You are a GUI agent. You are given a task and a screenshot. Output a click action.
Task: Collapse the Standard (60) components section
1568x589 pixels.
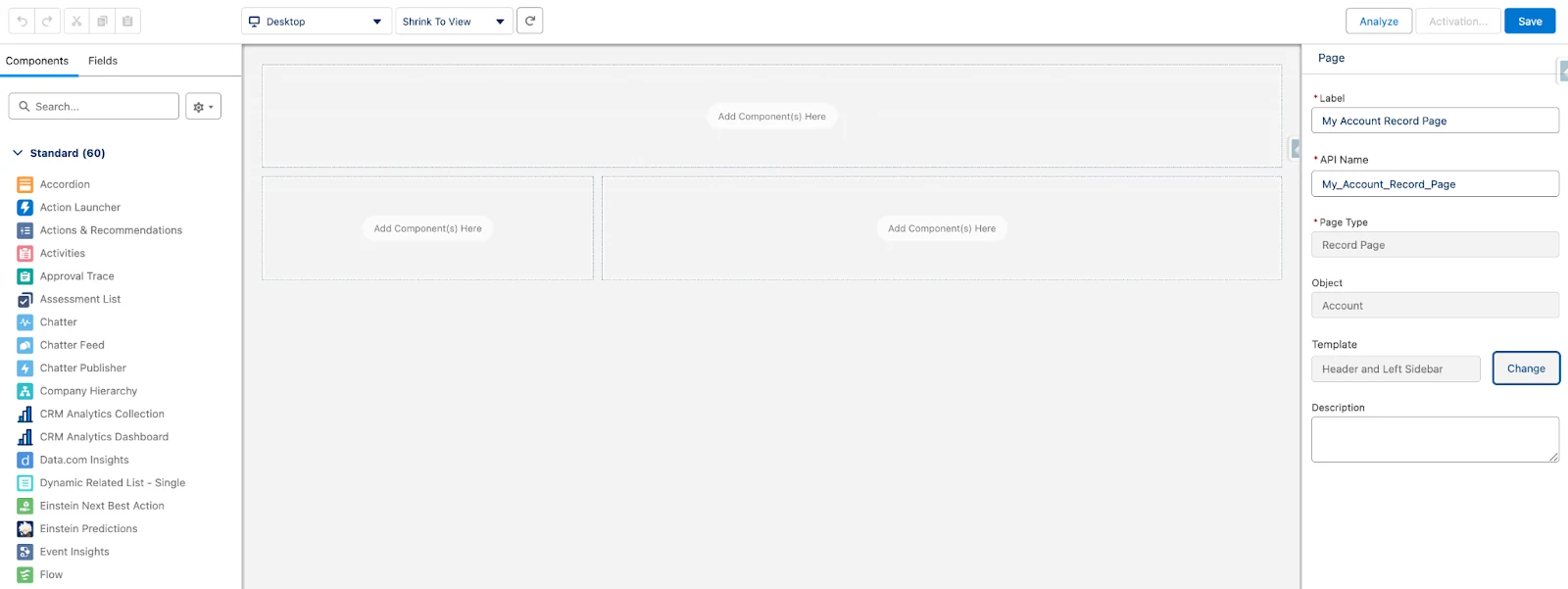[18, 153]
